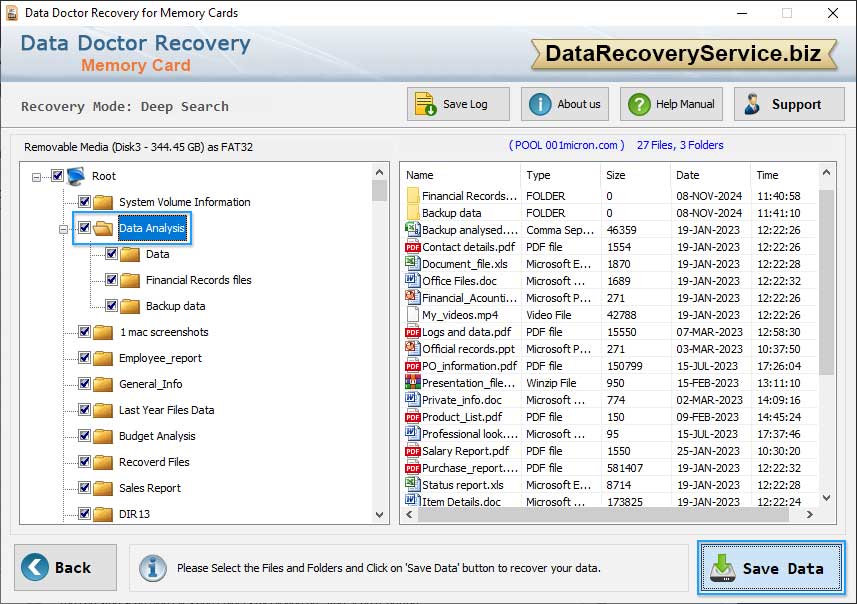Click the Winzip icon of Presentation_file
The image size is (857, 604).
413,382
